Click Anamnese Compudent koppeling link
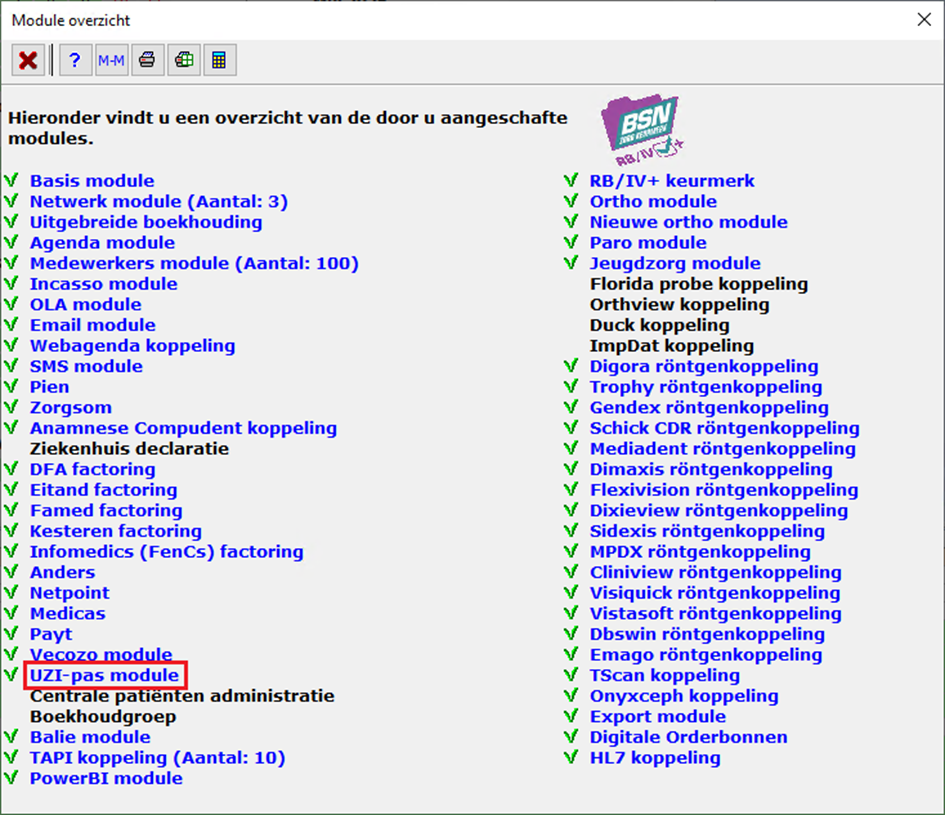 click(184, 428)
